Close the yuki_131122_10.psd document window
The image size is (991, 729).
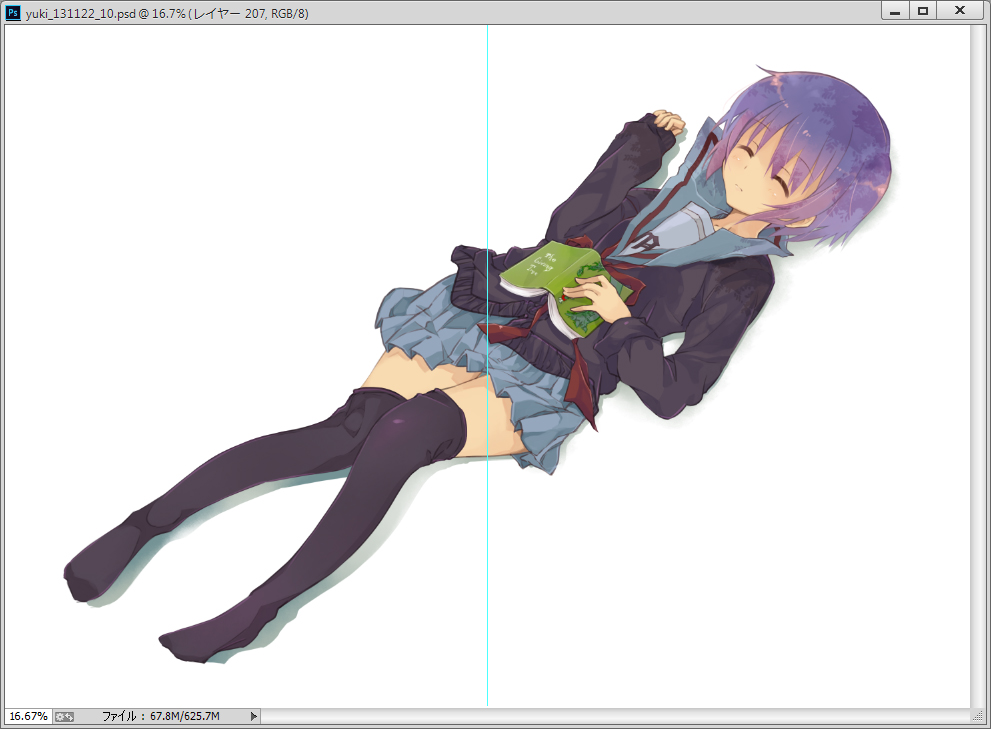click(959, 11)
